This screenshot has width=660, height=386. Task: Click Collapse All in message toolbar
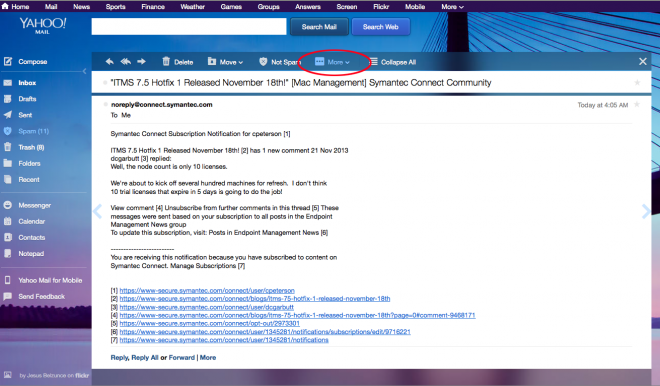[x=393, y=62]
